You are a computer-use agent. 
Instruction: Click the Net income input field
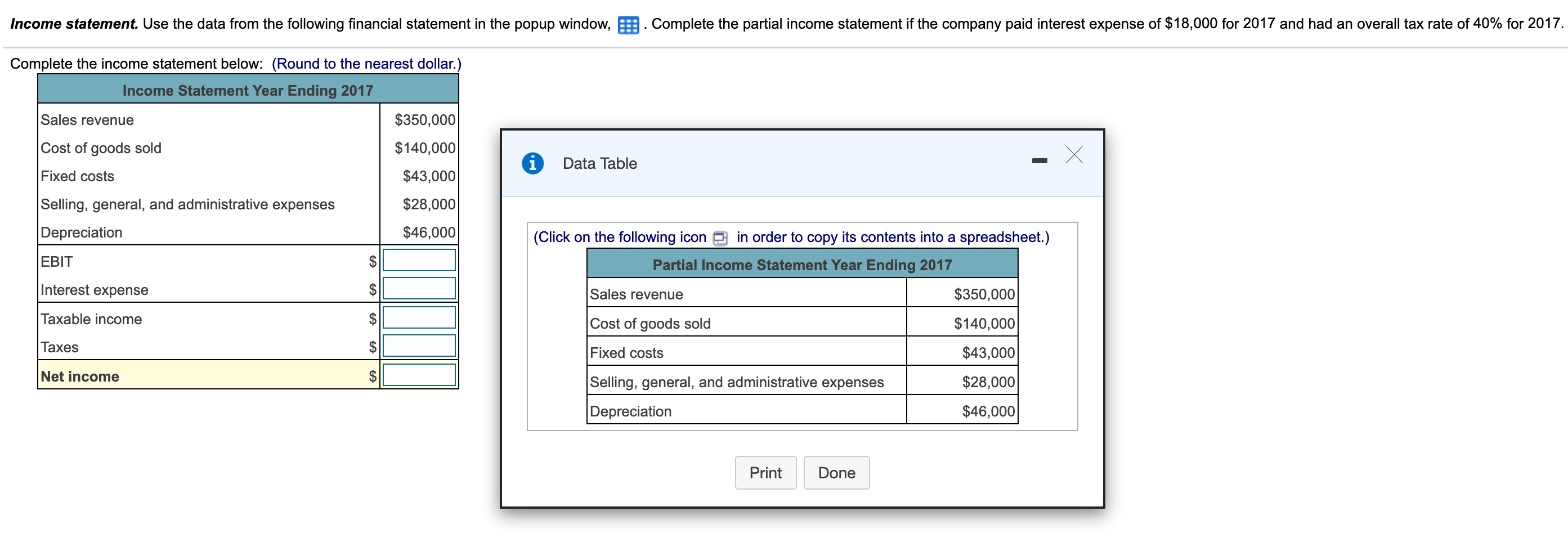click(x=419, y=374)
